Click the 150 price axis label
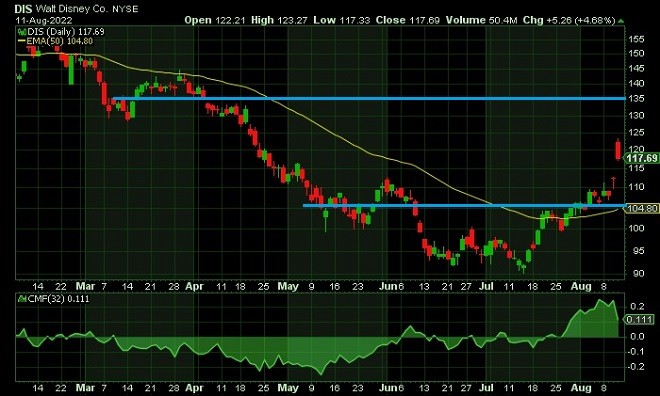This screenshot has width=660, height=396. click(x=636, y=53)
